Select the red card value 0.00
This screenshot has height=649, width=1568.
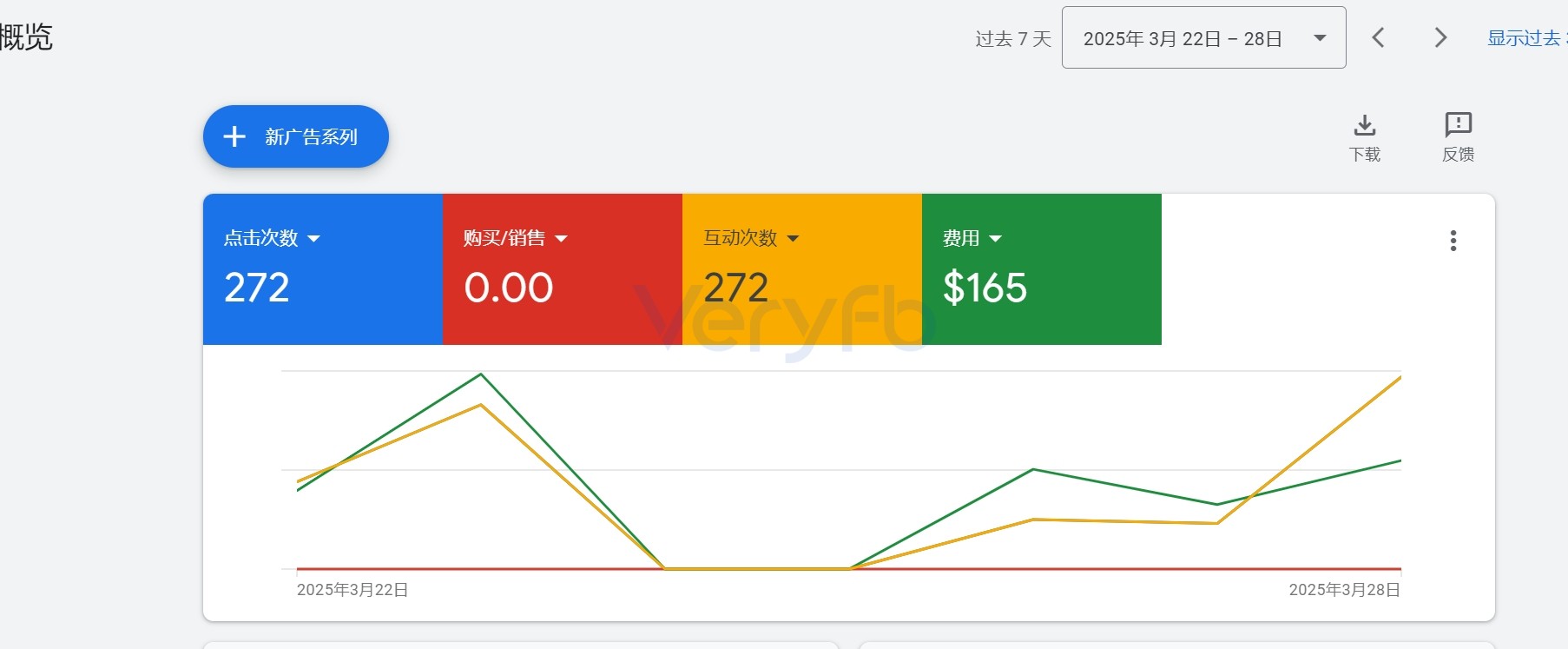(x=509, y=288)
